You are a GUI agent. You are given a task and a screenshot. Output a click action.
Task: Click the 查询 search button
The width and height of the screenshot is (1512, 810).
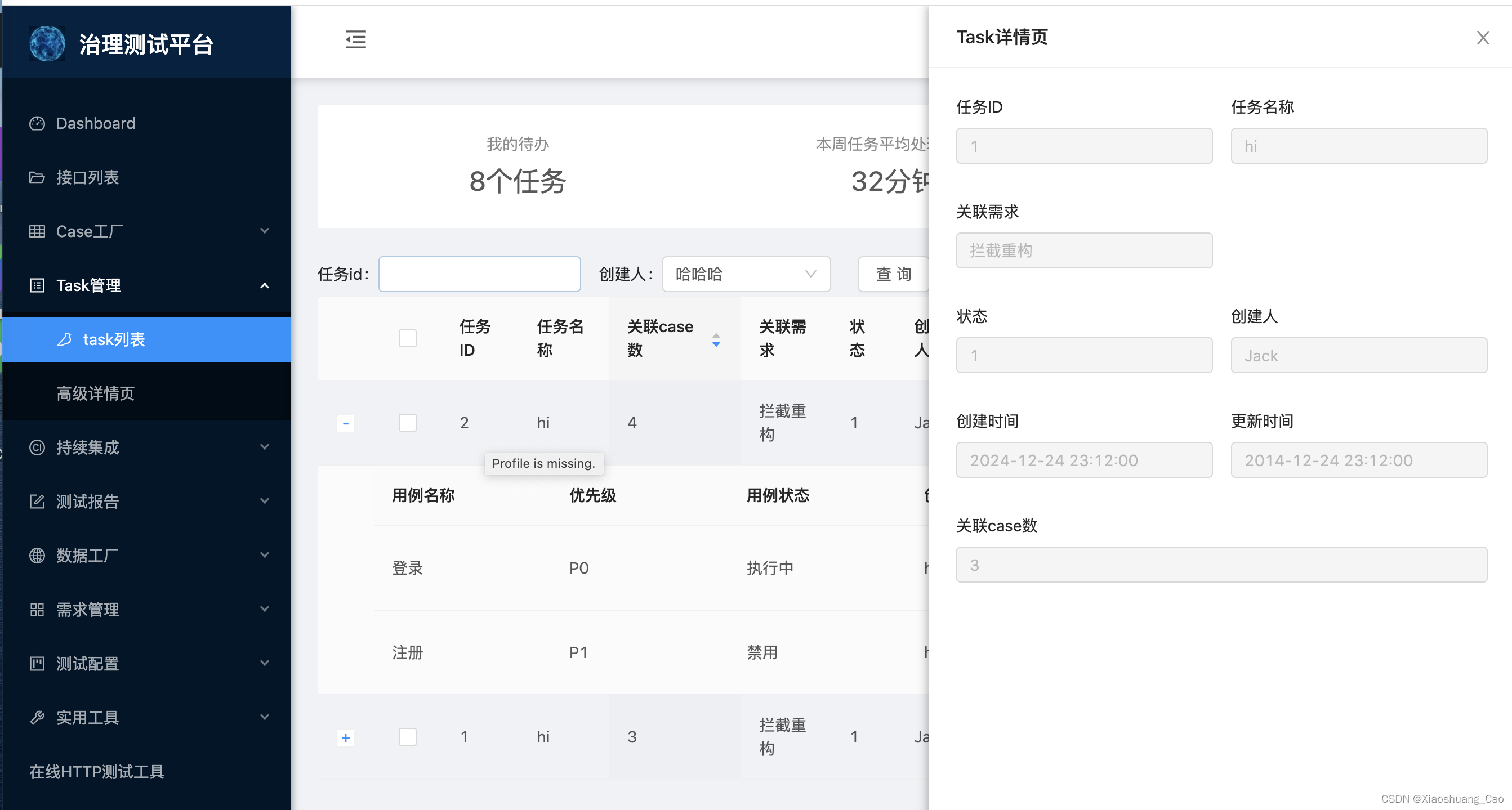[893, 274]
